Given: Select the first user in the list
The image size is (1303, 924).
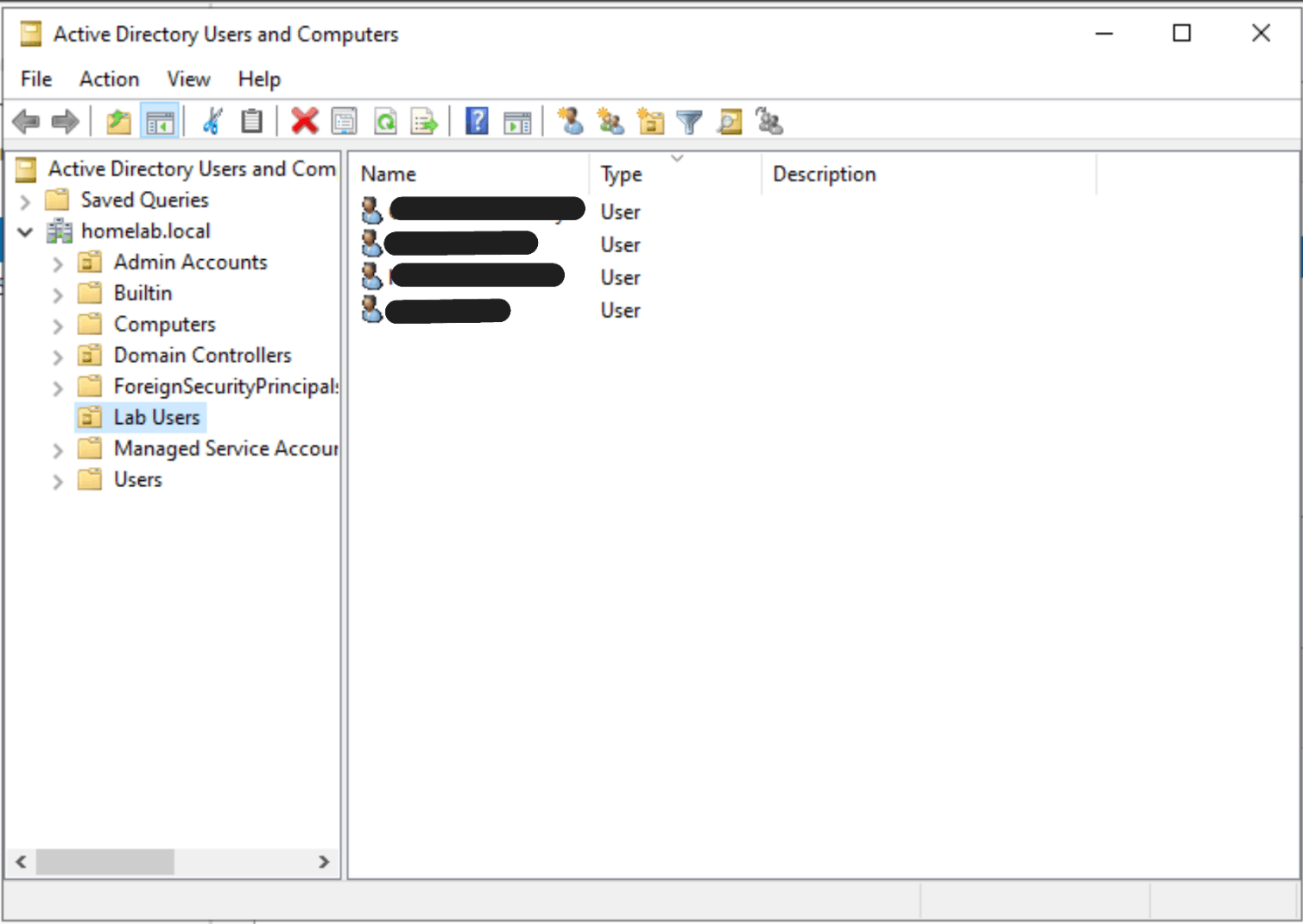Looking at the screenshot, I should pyautogui.click(x=473, y=210).
